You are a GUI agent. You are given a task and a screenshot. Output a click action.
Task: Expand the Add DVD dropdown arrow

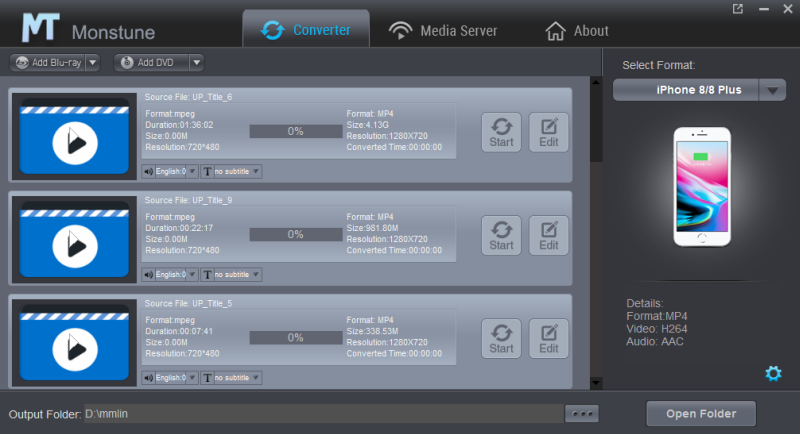tap(196, 62)
